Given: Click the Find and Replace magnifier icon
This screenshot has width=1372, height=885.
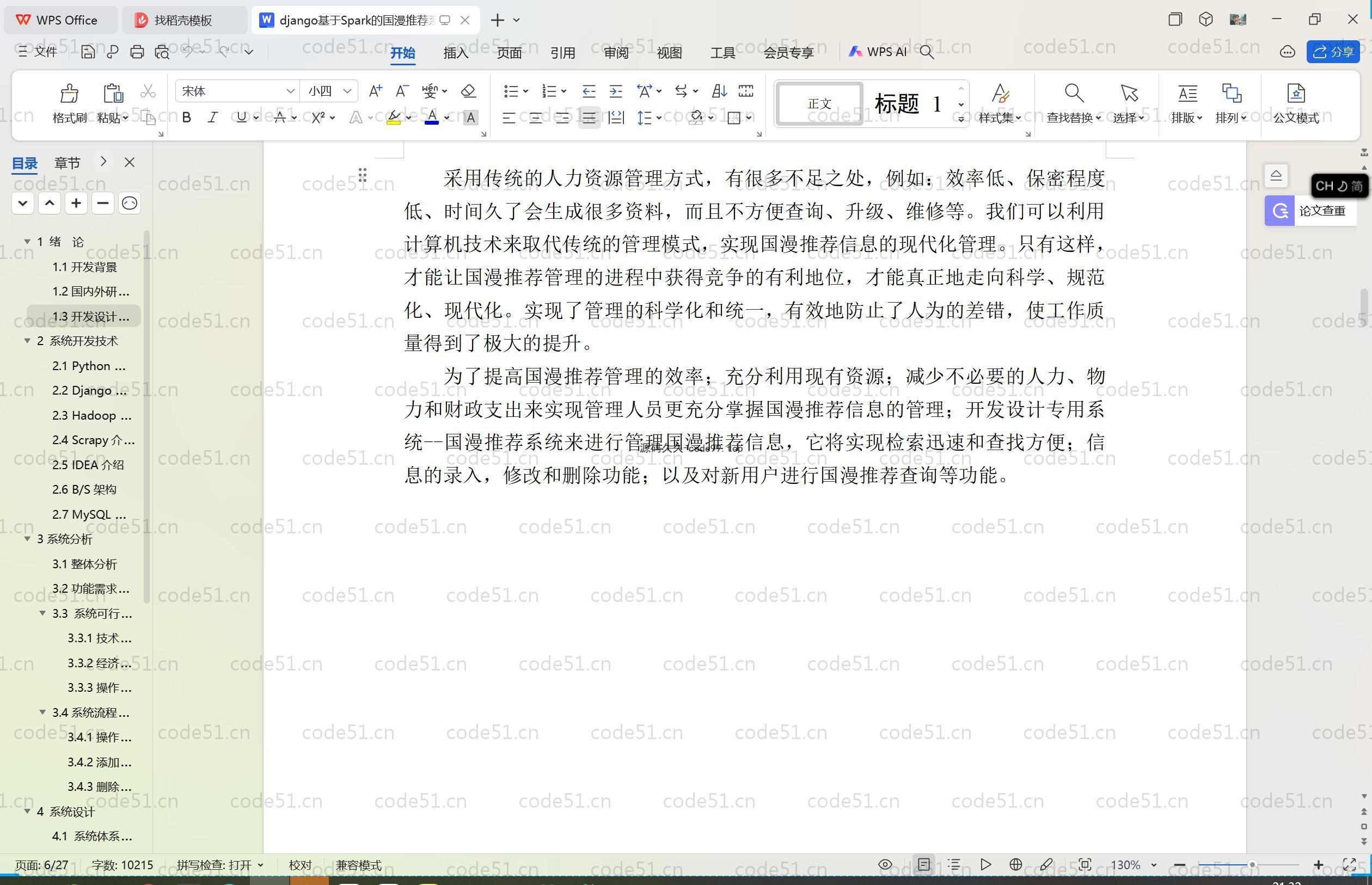Looking at the screenshot, I should tap(1074, 93).
